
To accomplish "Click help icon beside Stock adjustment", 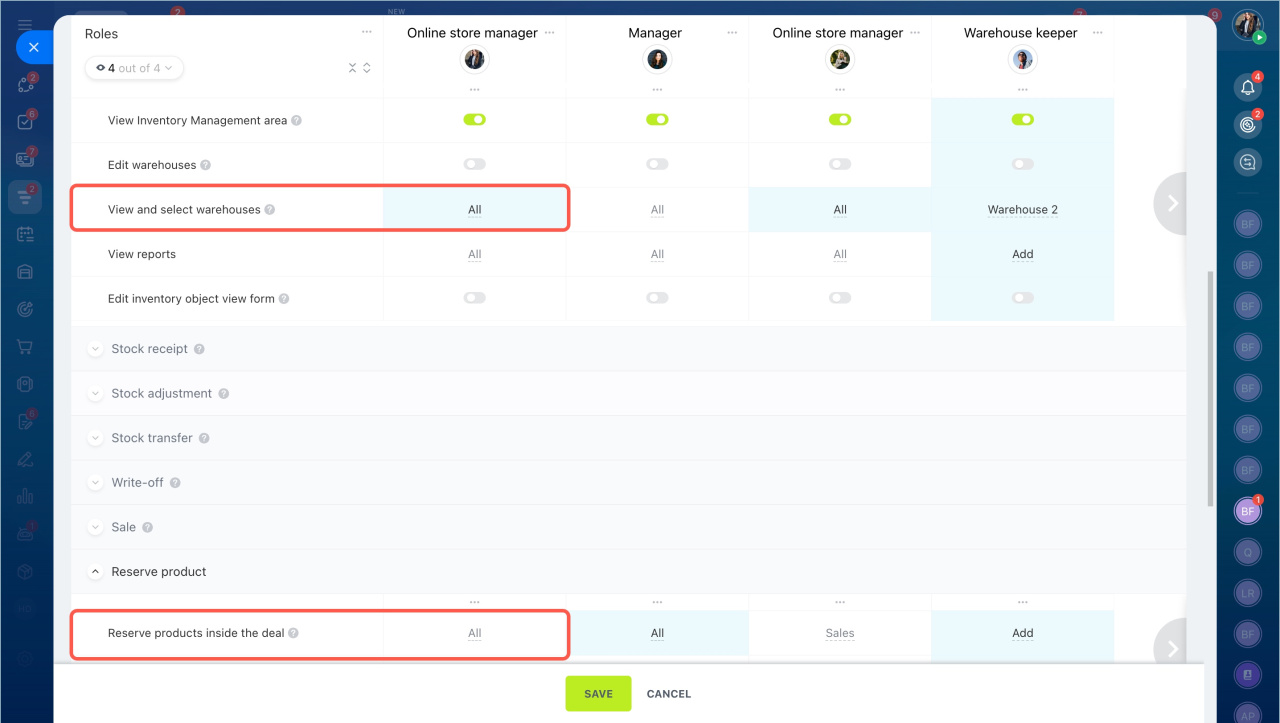I will click(x=223, y=394).
